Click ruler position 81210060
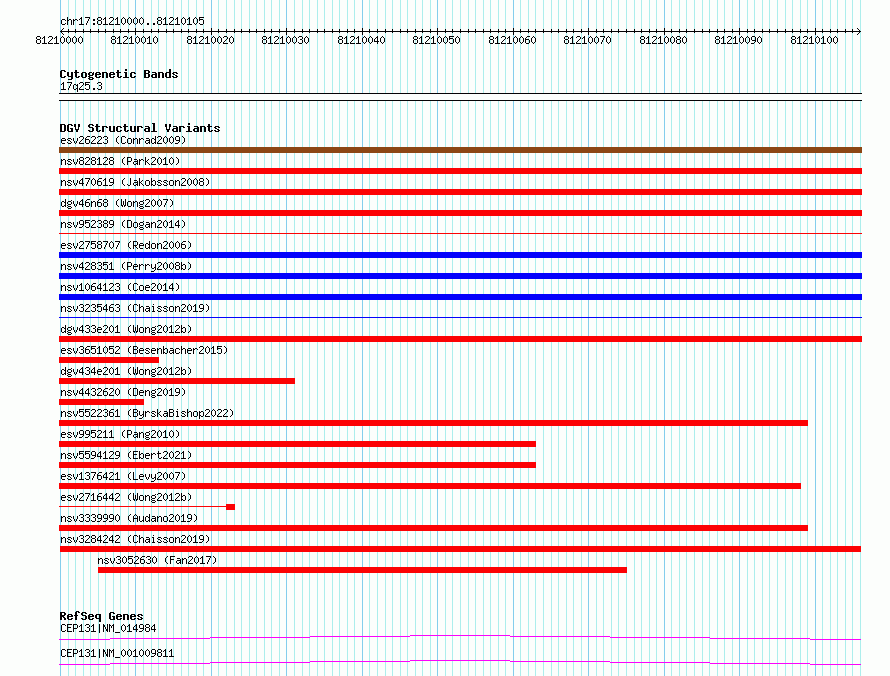This screenshot has height=676, width=890. pyautogui.click(x=512, y=40)
